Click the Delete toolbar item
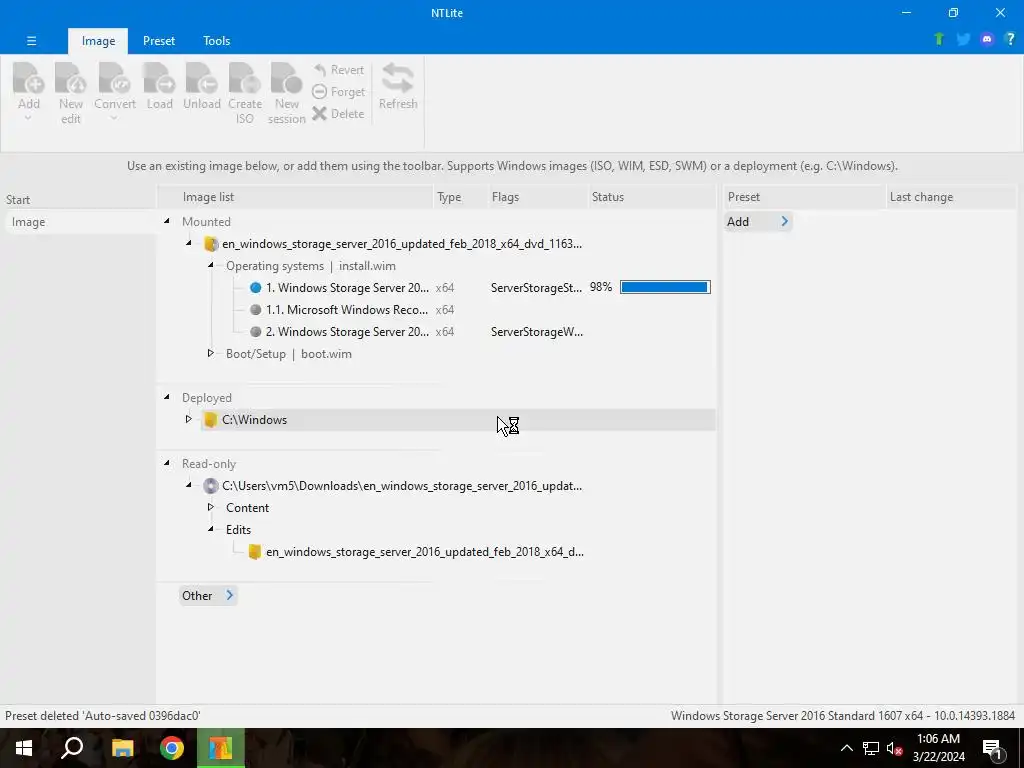The image size is (1024, 768). [338, 114]
